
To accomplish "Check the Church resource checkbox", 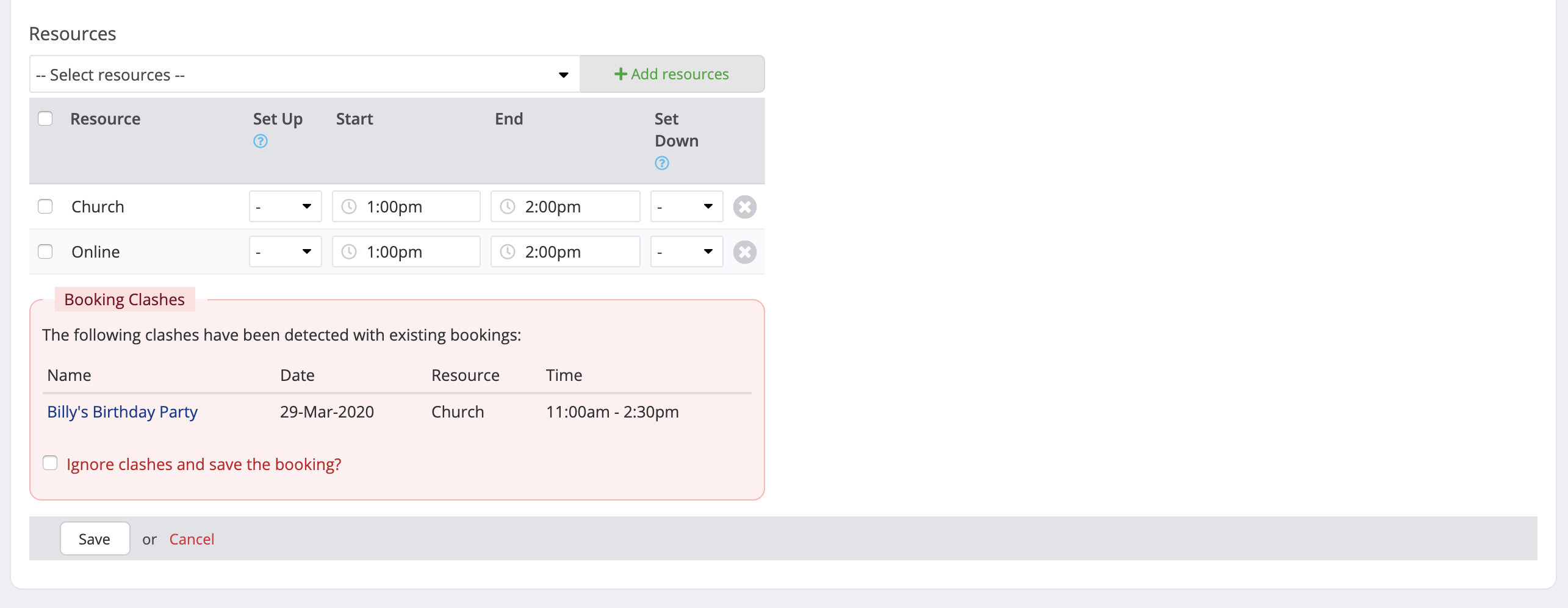I will pyautogui.click(x=45, y=206).
